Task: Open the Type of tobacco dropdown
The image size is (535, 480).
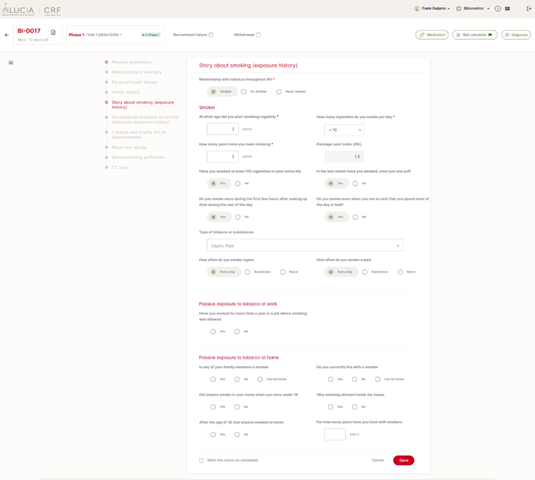Action: (305, 246)
